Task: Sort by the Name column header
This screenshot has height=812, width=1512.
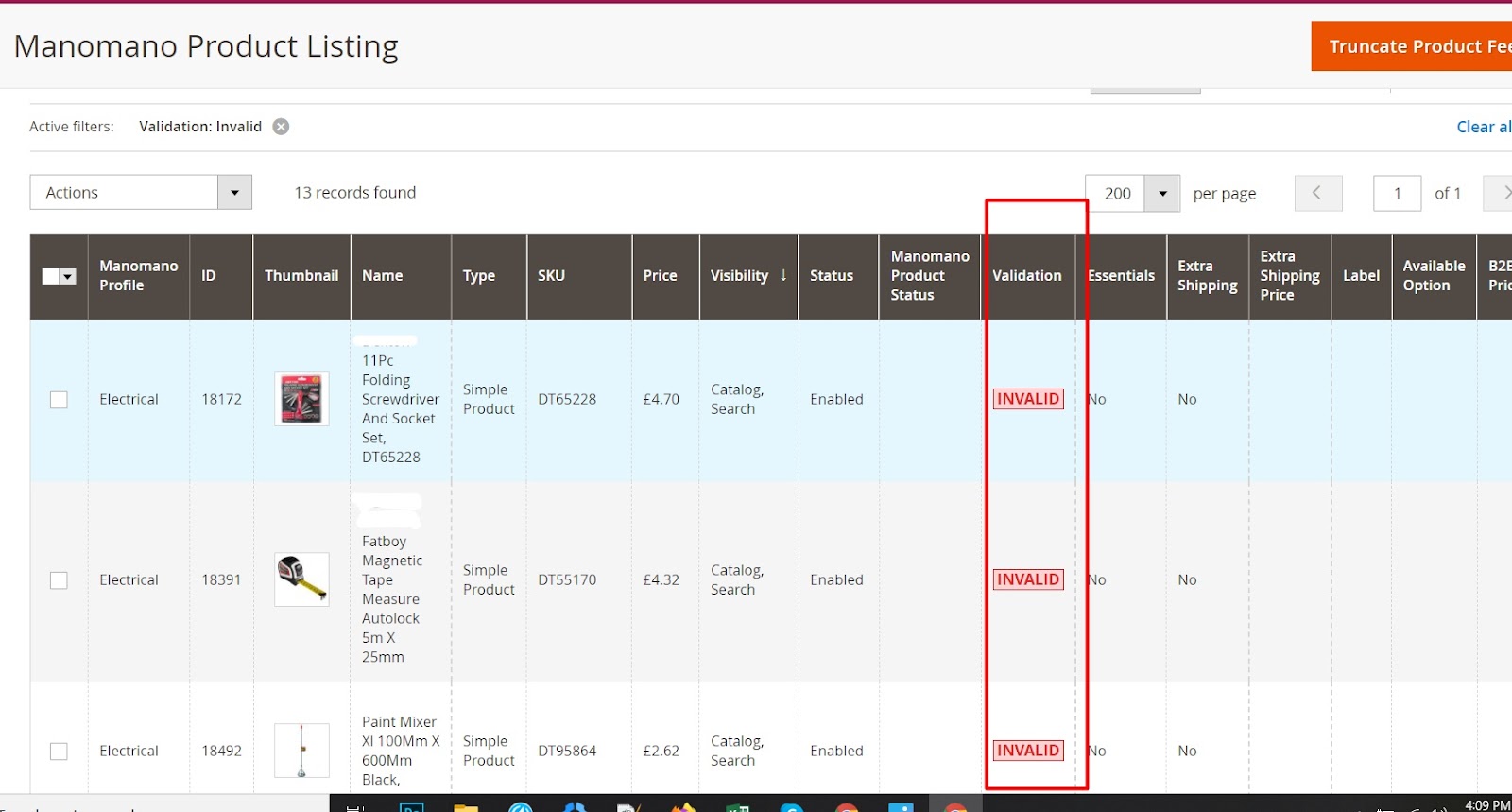Action: (401, 276)
